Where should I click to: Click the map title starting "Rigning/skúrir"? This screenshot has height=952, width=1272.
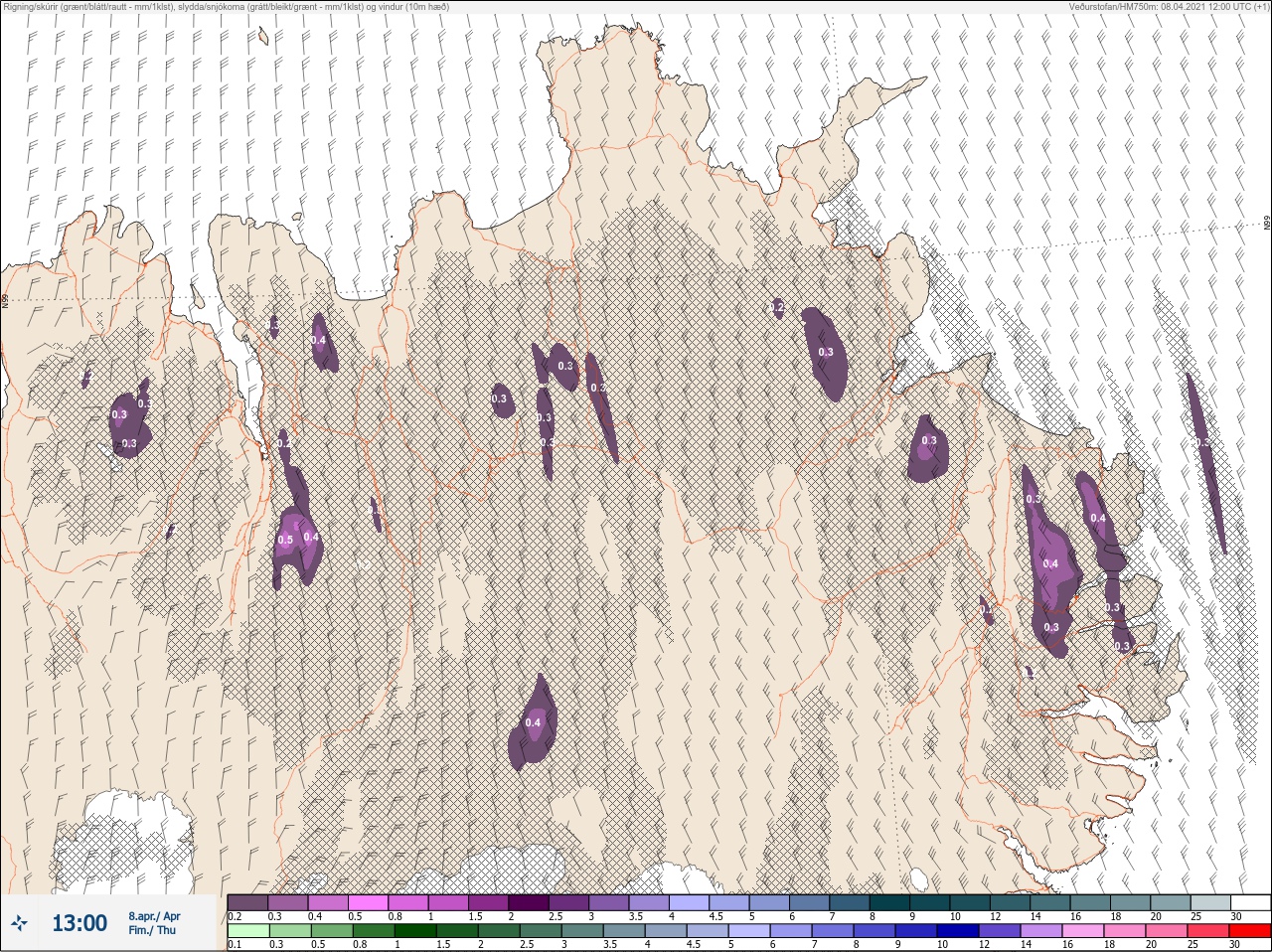(226, 6)
